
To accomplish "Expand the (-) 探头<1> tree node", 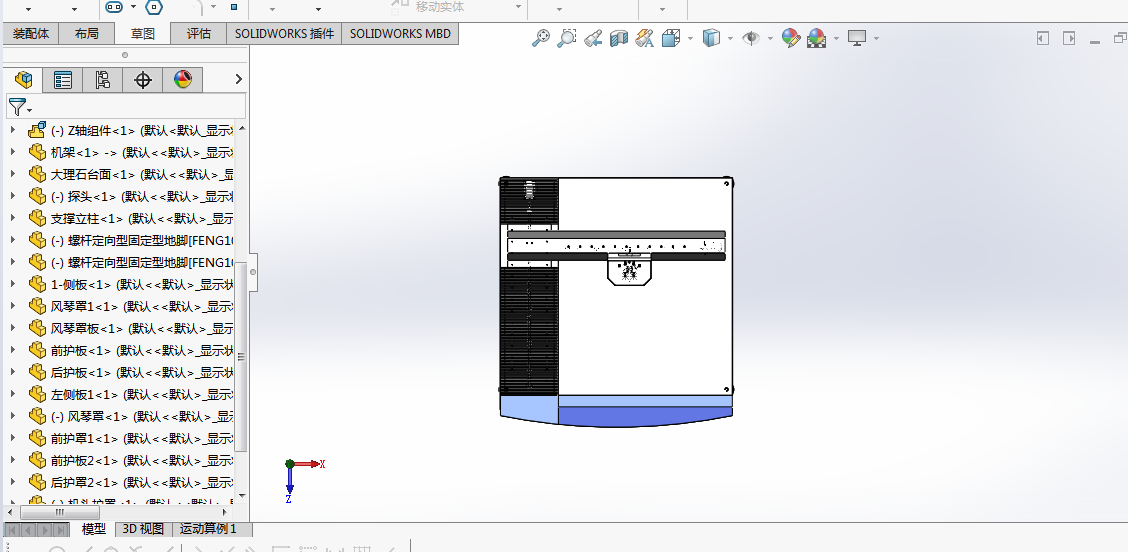I will (13, 196).
